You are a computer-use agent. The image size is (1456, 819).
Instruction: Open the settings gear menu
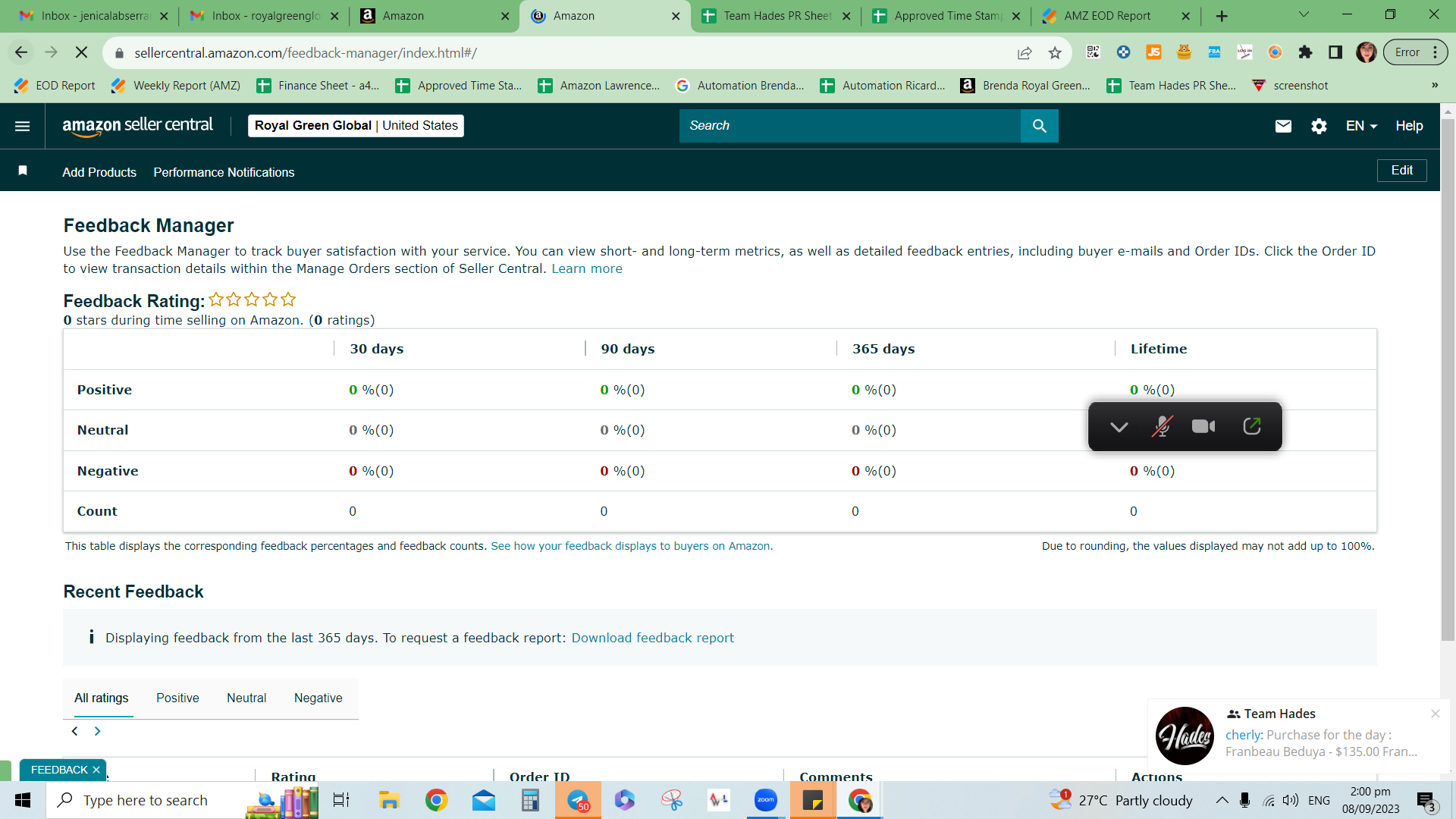click(x=1319, y=126)
